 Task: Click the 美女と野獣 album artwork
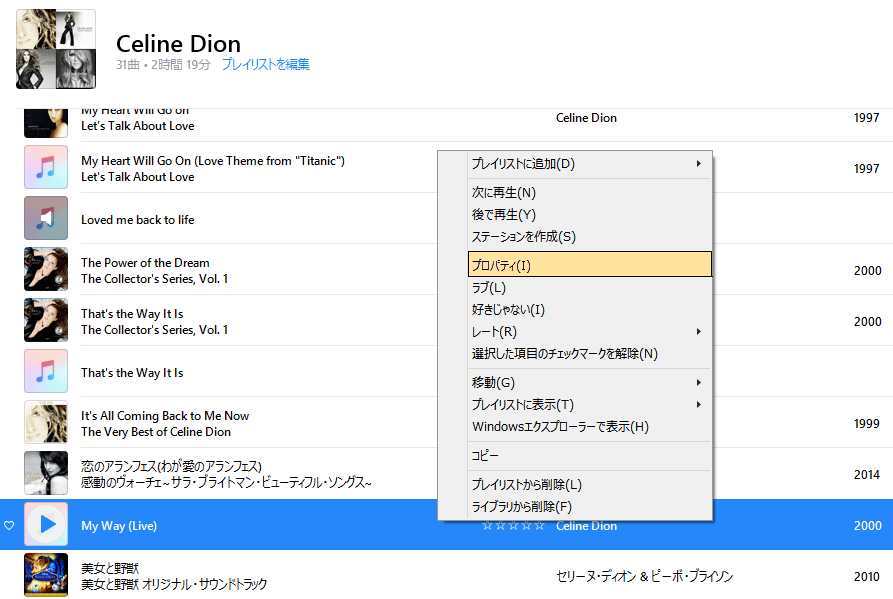pos(46,575)
